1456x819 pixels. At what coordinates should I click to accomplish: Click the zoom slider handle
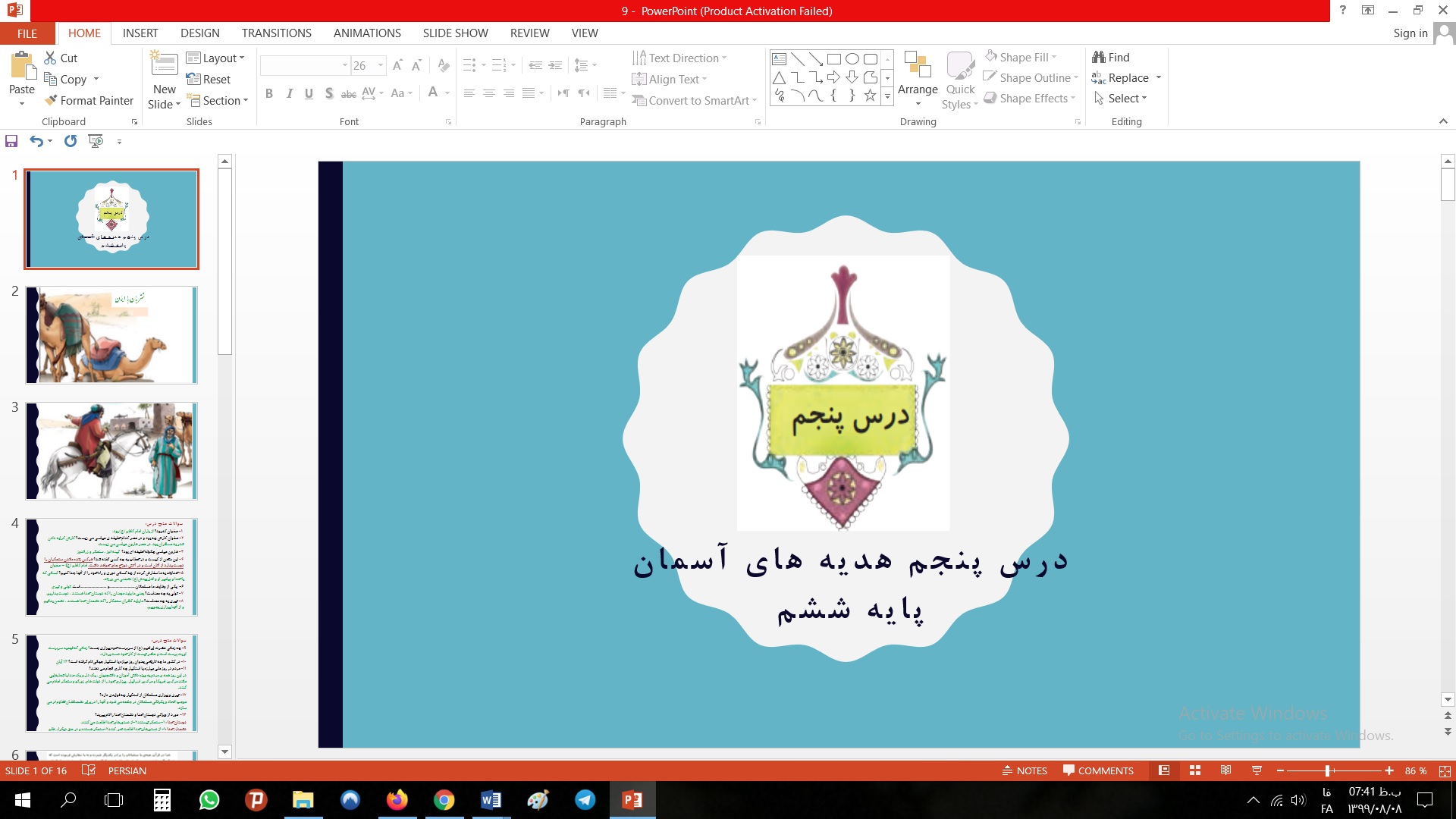(x=1327, y=770)
